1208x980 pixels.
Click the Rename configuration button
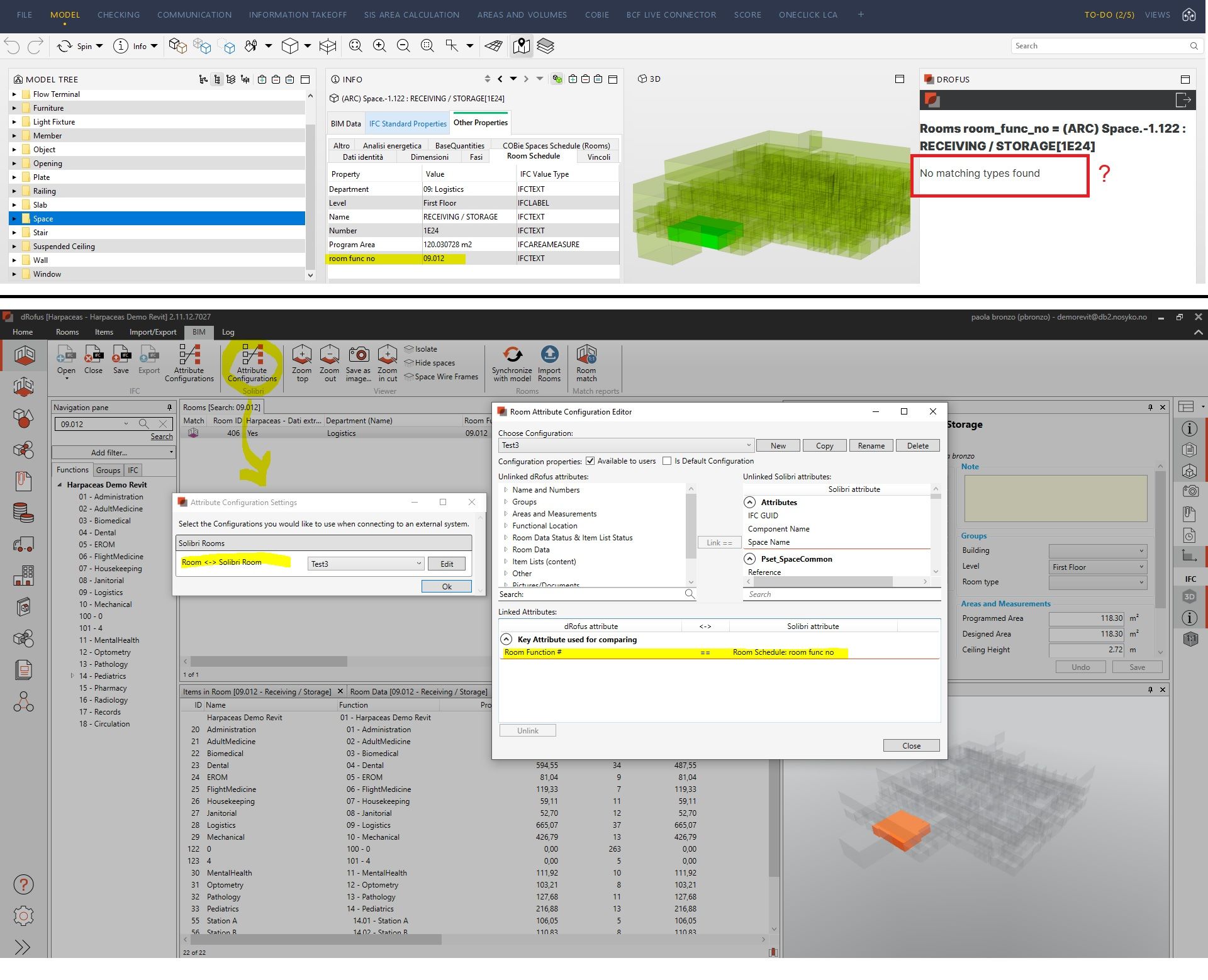point(871,445)
